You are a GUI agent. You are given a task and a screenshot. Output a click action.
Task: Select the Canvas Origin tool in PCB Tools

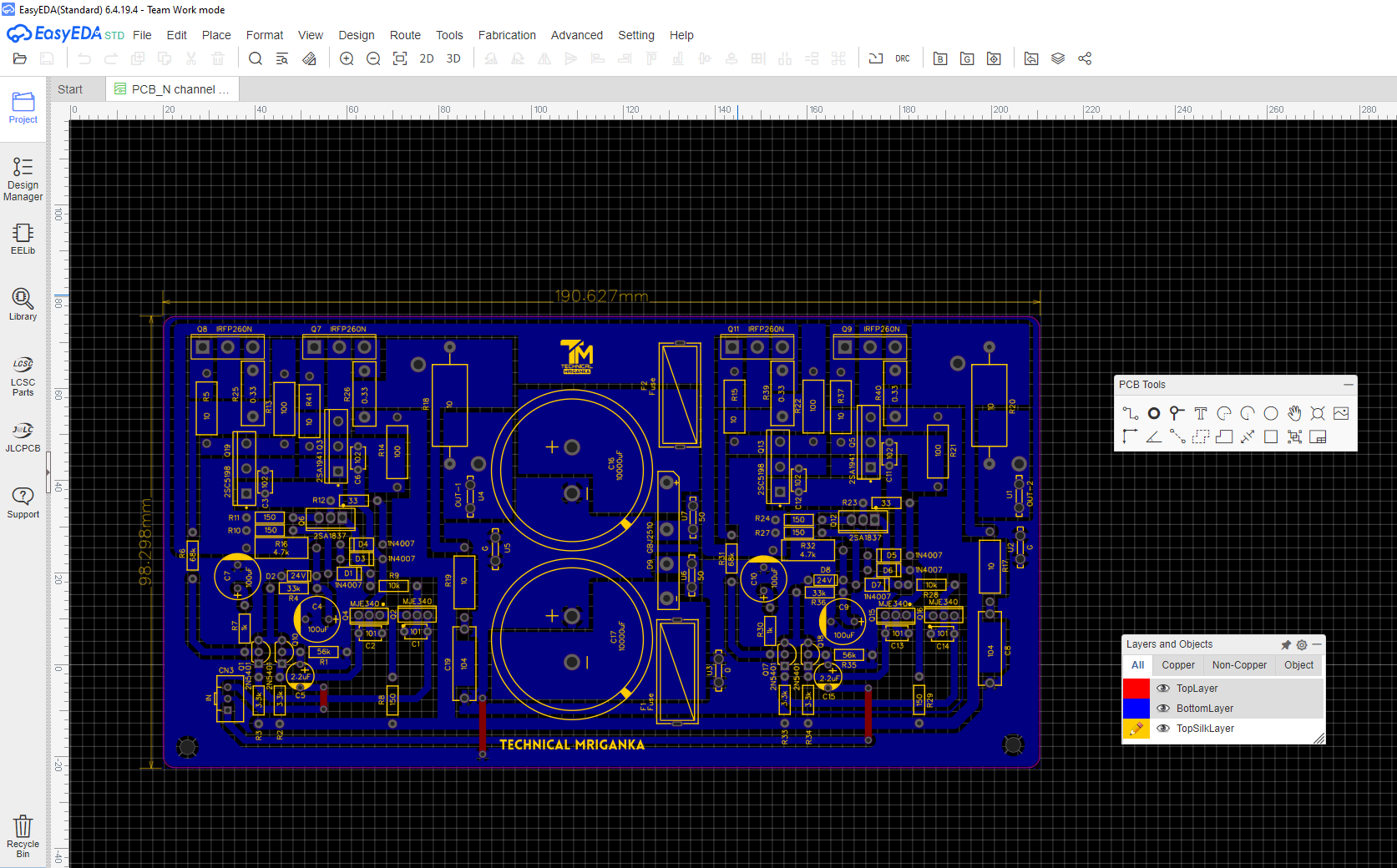tap(1131, 437)
